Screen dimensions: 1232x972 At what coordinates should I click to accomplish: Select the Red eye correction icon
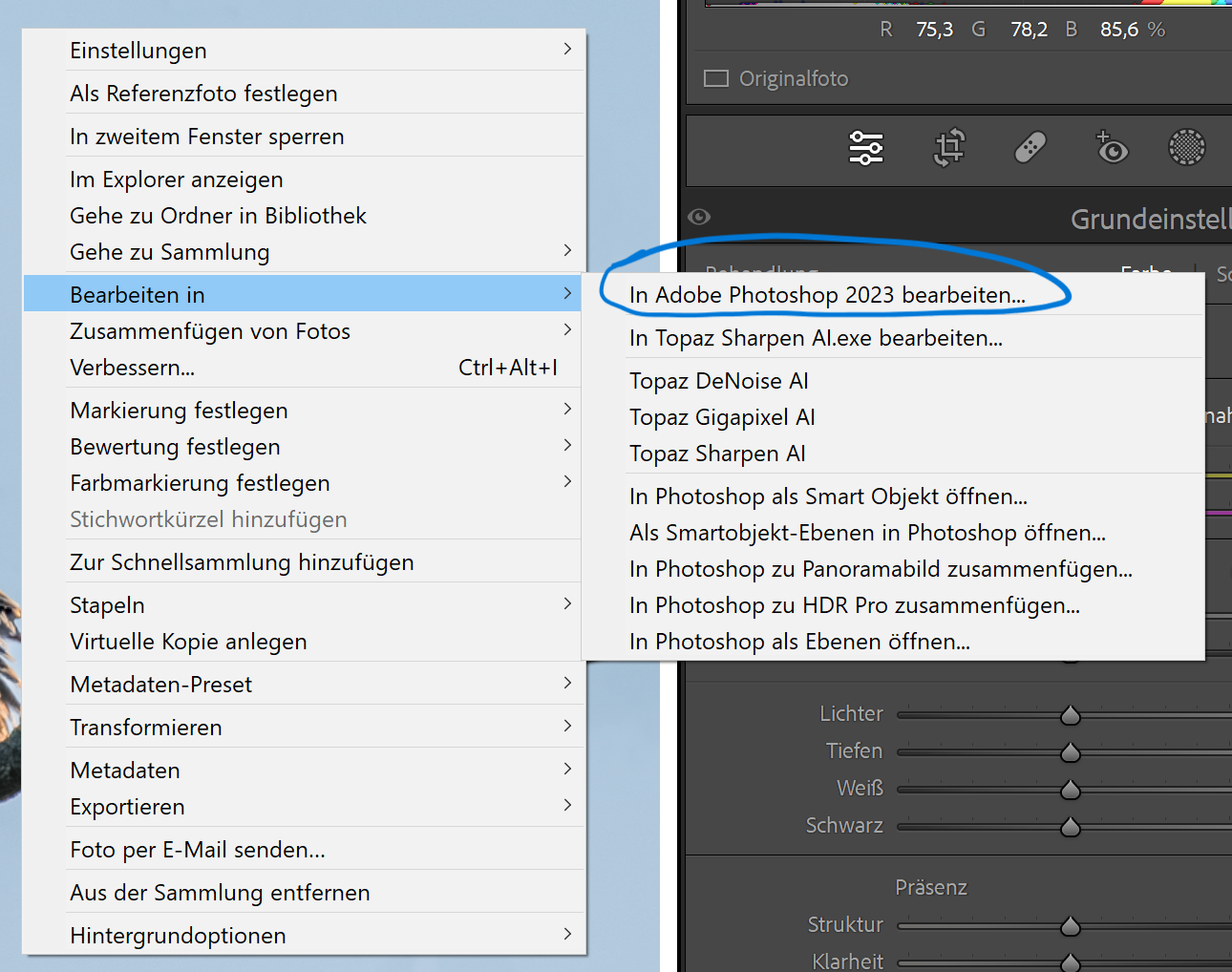1111,147
